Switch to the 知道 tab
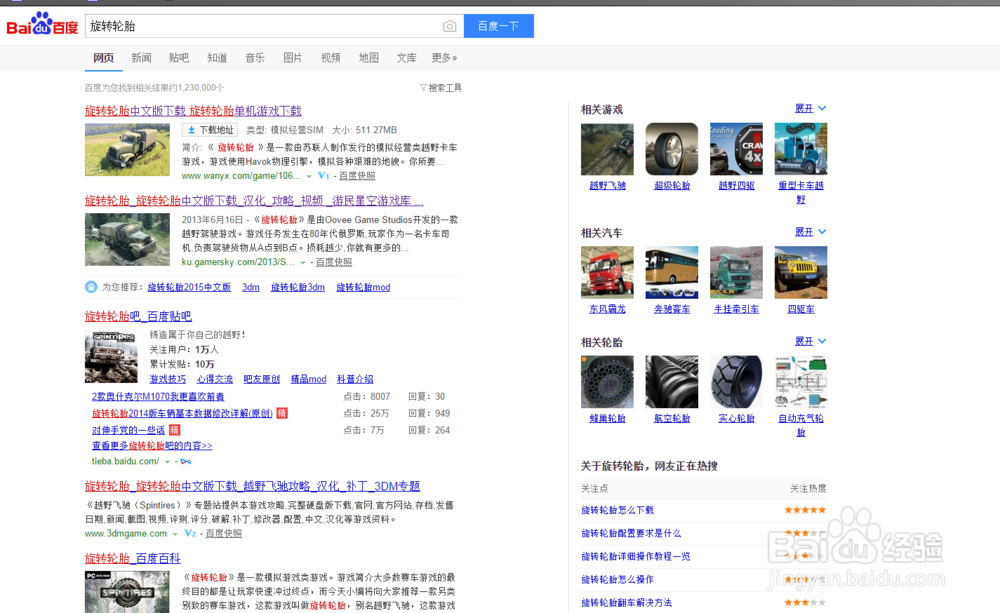 (x=217, y=58)
